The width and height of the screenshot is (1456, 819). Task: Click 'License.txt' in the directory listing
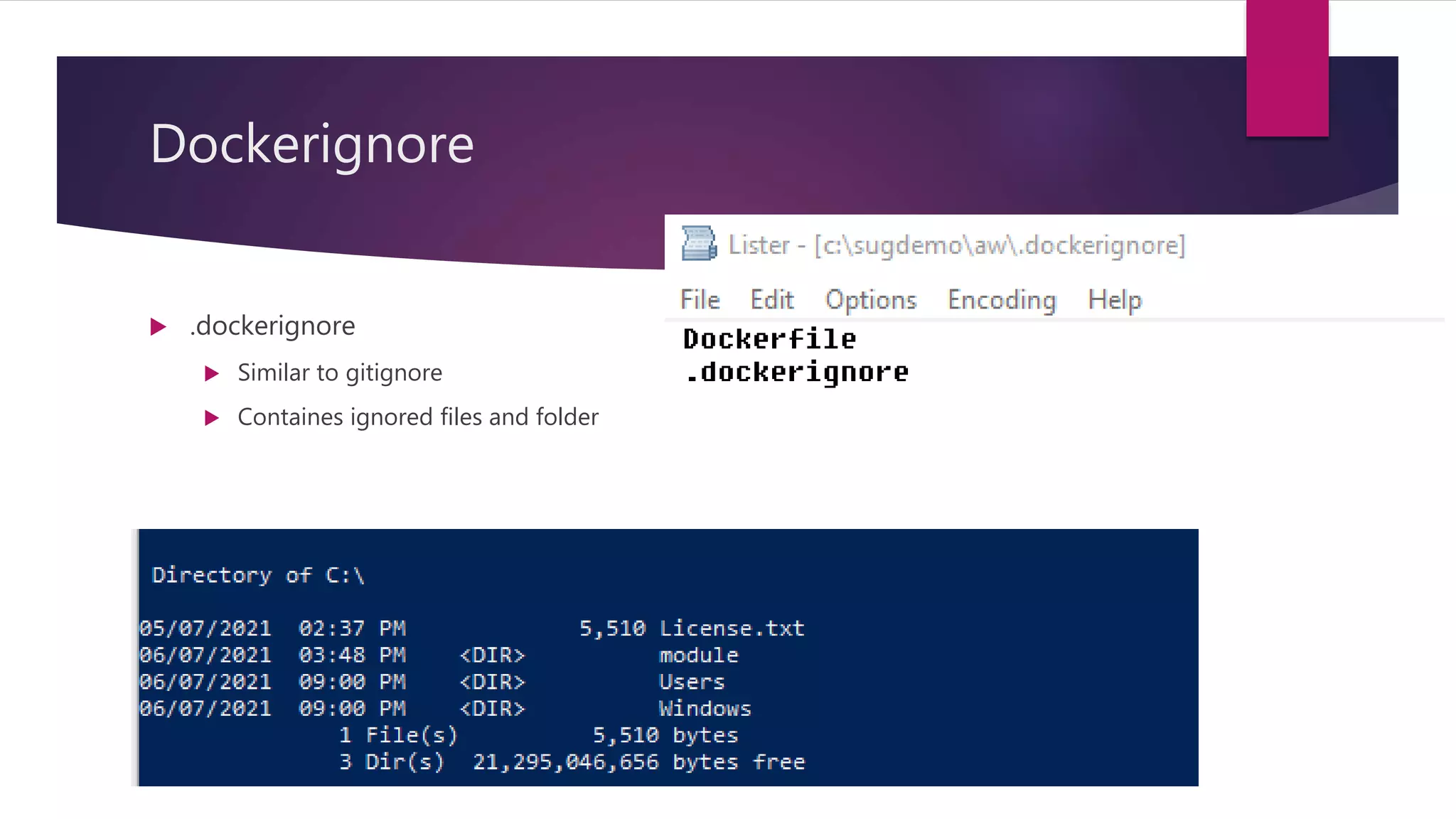tap(732, 628)
